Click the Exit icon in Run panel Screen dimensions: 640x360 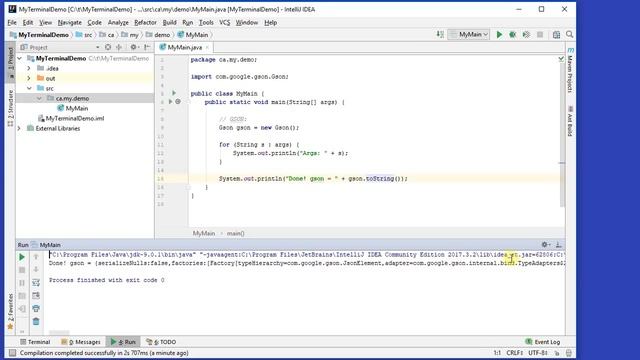click(x=22, y=309)
